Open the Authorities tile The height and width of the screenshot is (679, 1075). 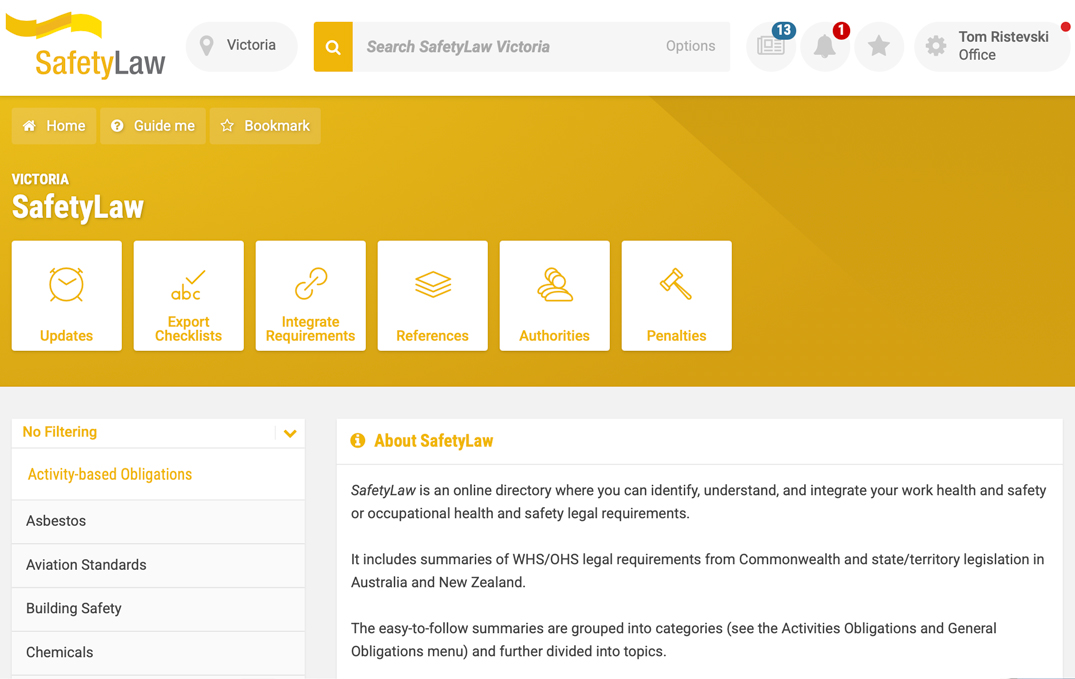(555, 296)
